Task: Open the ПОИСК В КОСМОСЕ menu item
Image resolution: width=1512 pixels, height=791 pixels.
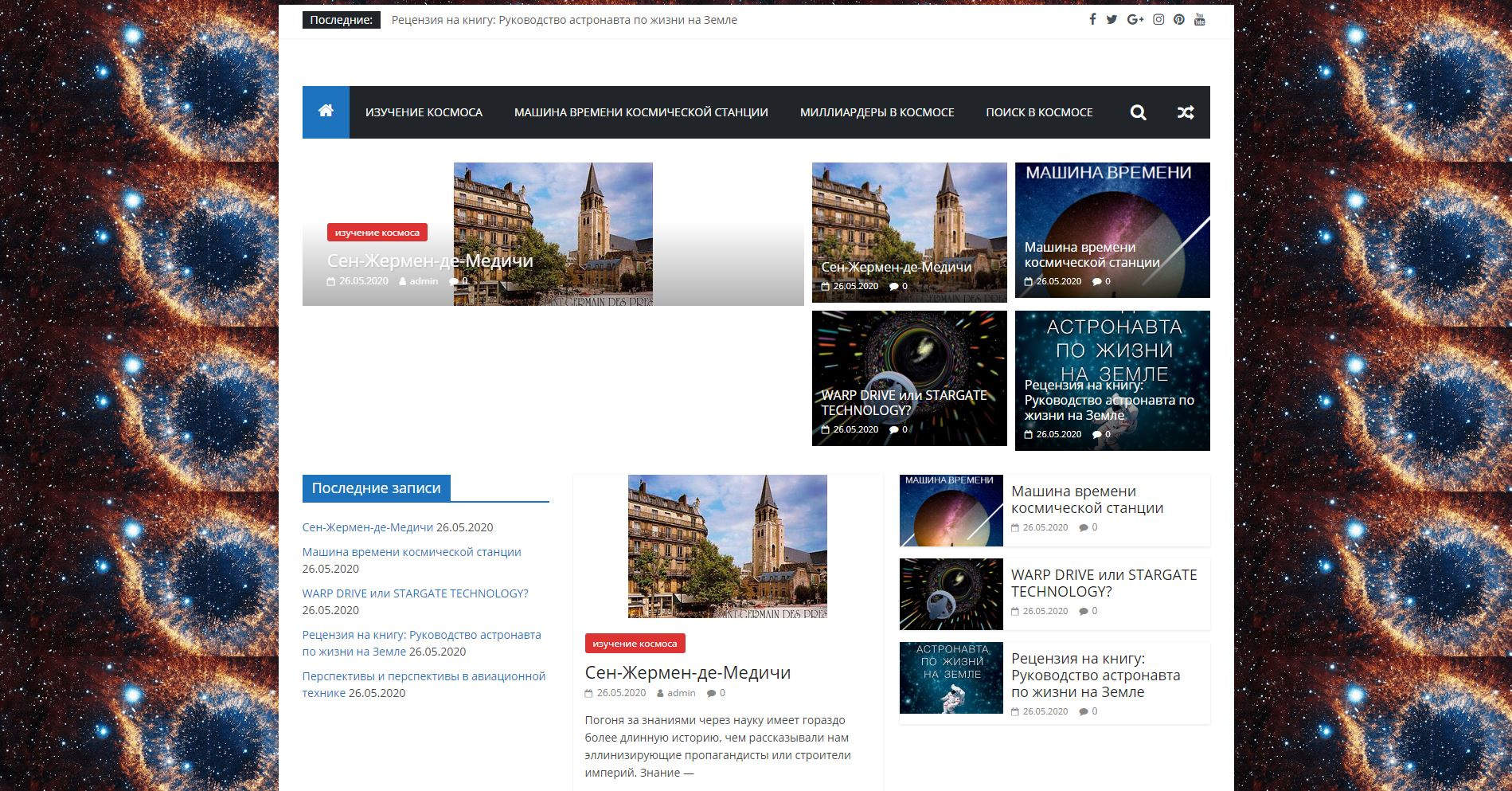Action: pyautogui.click(x=1039, y=112)
